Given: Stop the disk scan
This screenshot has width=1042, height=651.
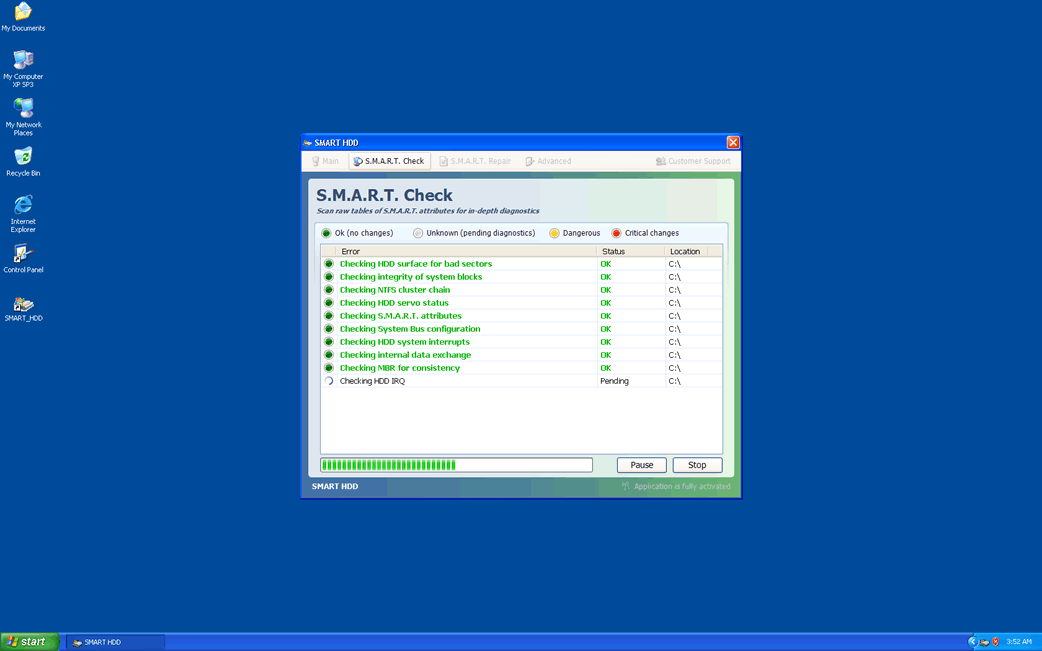Looking at the screenshot, I should tap(697, 465).
